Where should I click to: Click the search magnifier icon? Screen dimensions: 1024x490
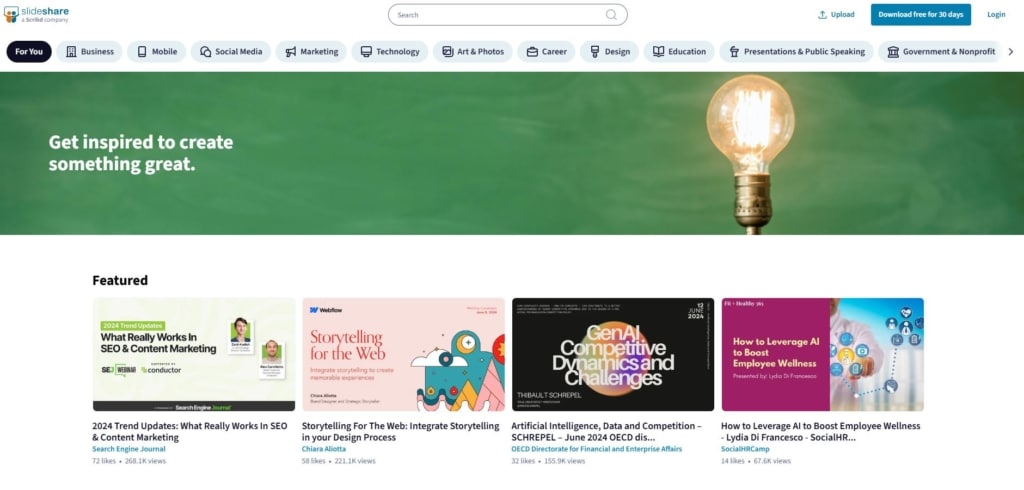pyautogui.click(x=611, y=14)
